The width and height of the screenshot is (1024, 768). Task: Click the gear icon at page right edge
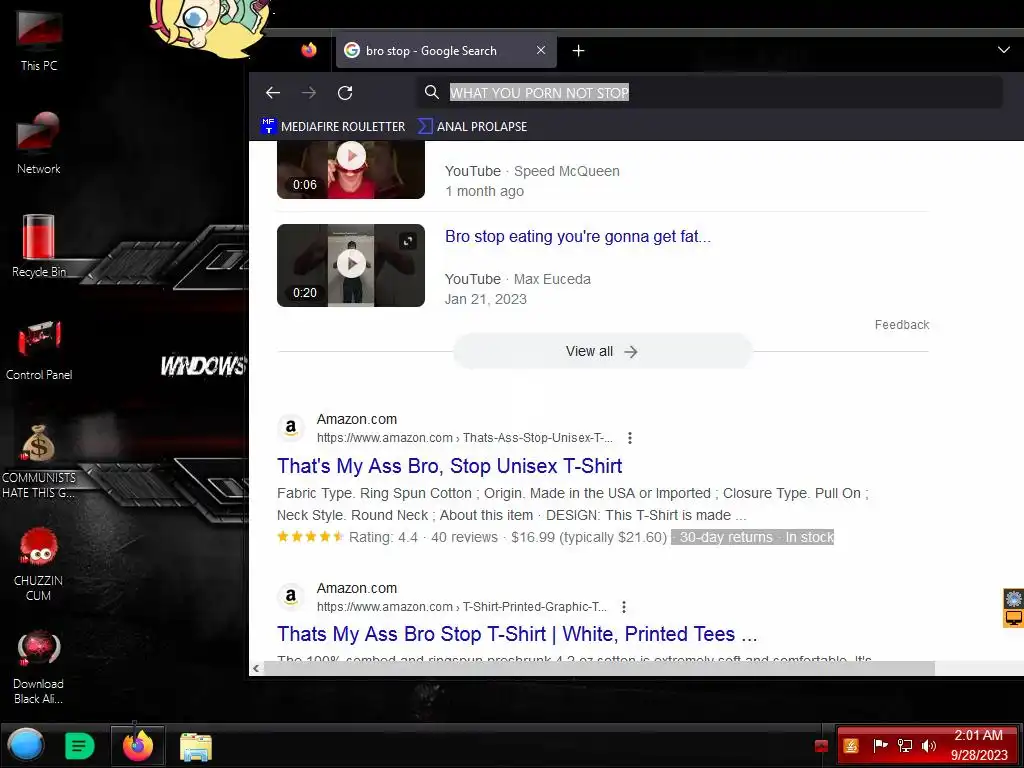click(x=1014, y=598)
